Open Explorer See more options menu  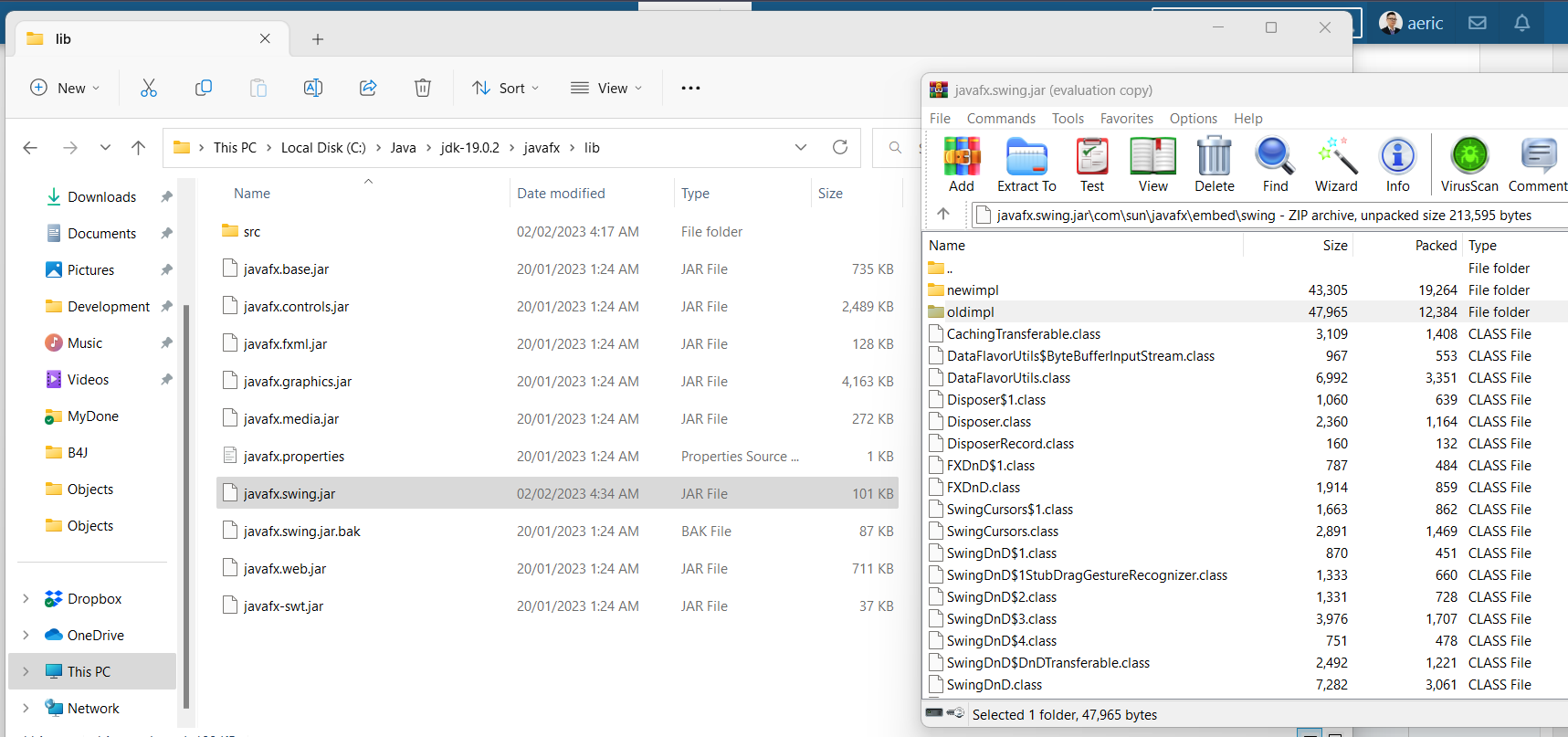coord(690,88)
